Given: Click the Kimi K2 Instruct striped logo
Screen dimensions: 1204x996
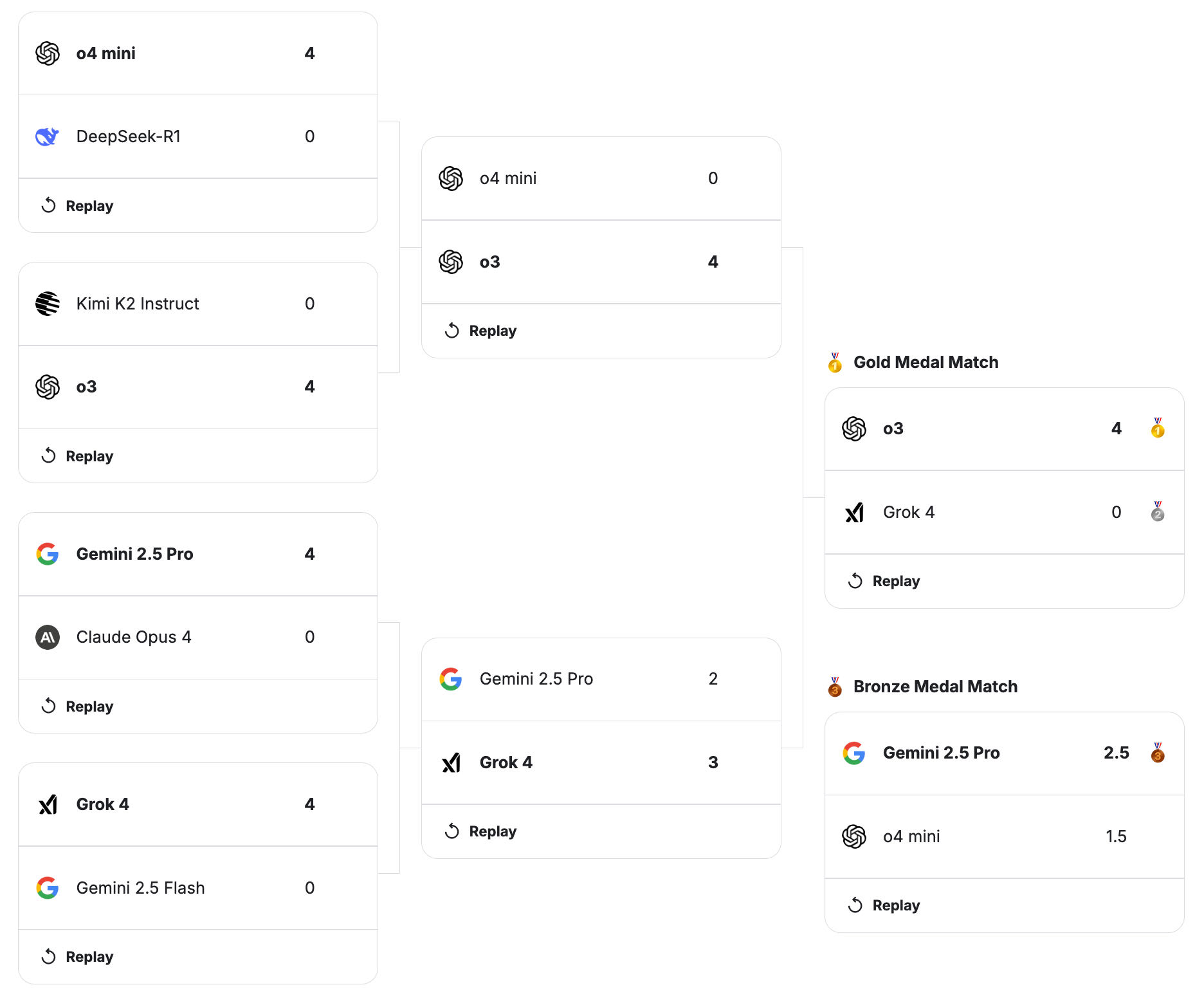Looking at the screenshot, I should tap(48, 304).
